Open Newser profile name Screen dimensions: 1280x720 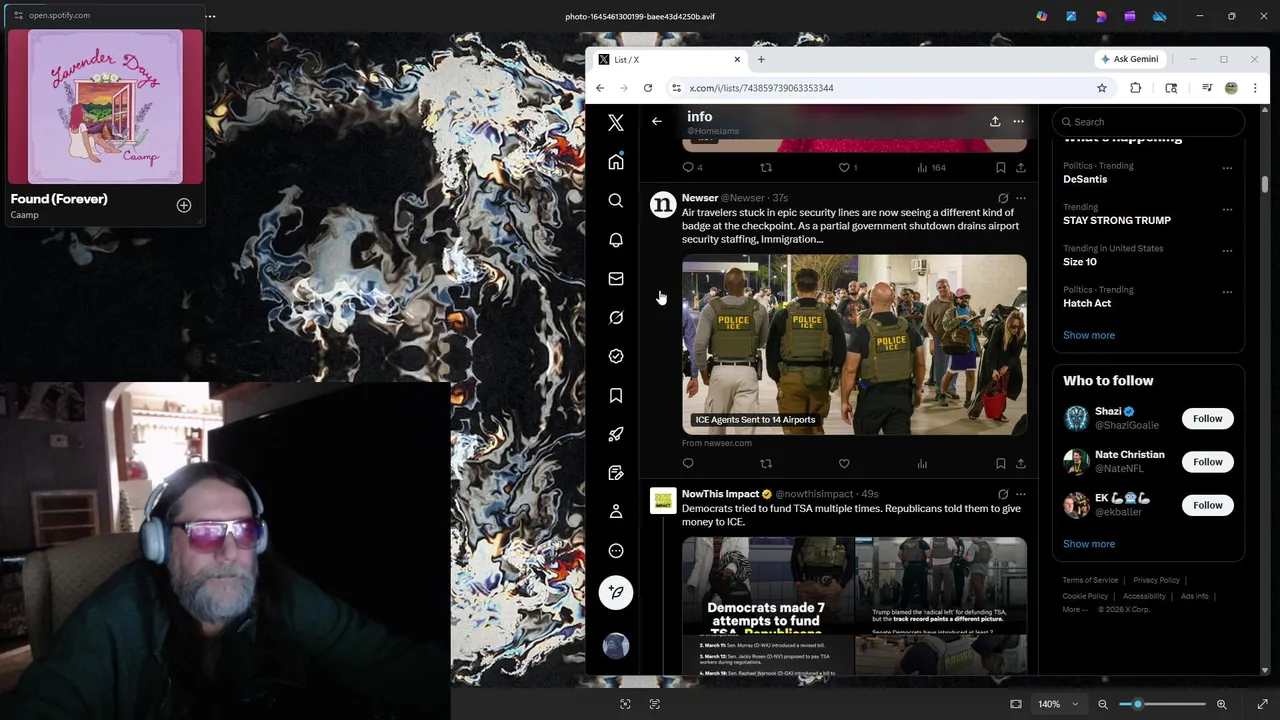pyautogui.click(x=700, y=198)
